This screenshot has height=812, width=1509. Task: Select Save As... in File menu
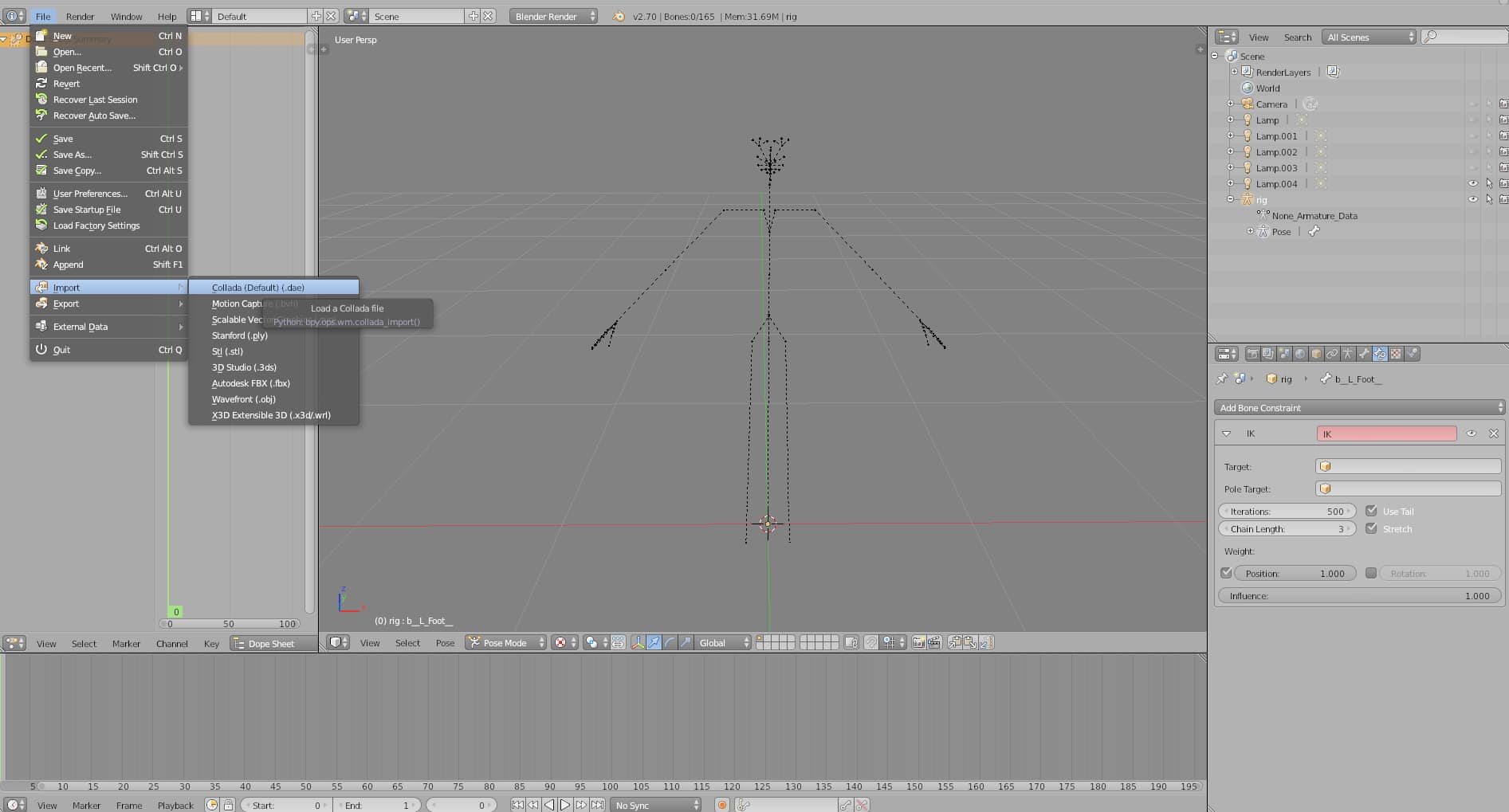(x=108, y=155)
